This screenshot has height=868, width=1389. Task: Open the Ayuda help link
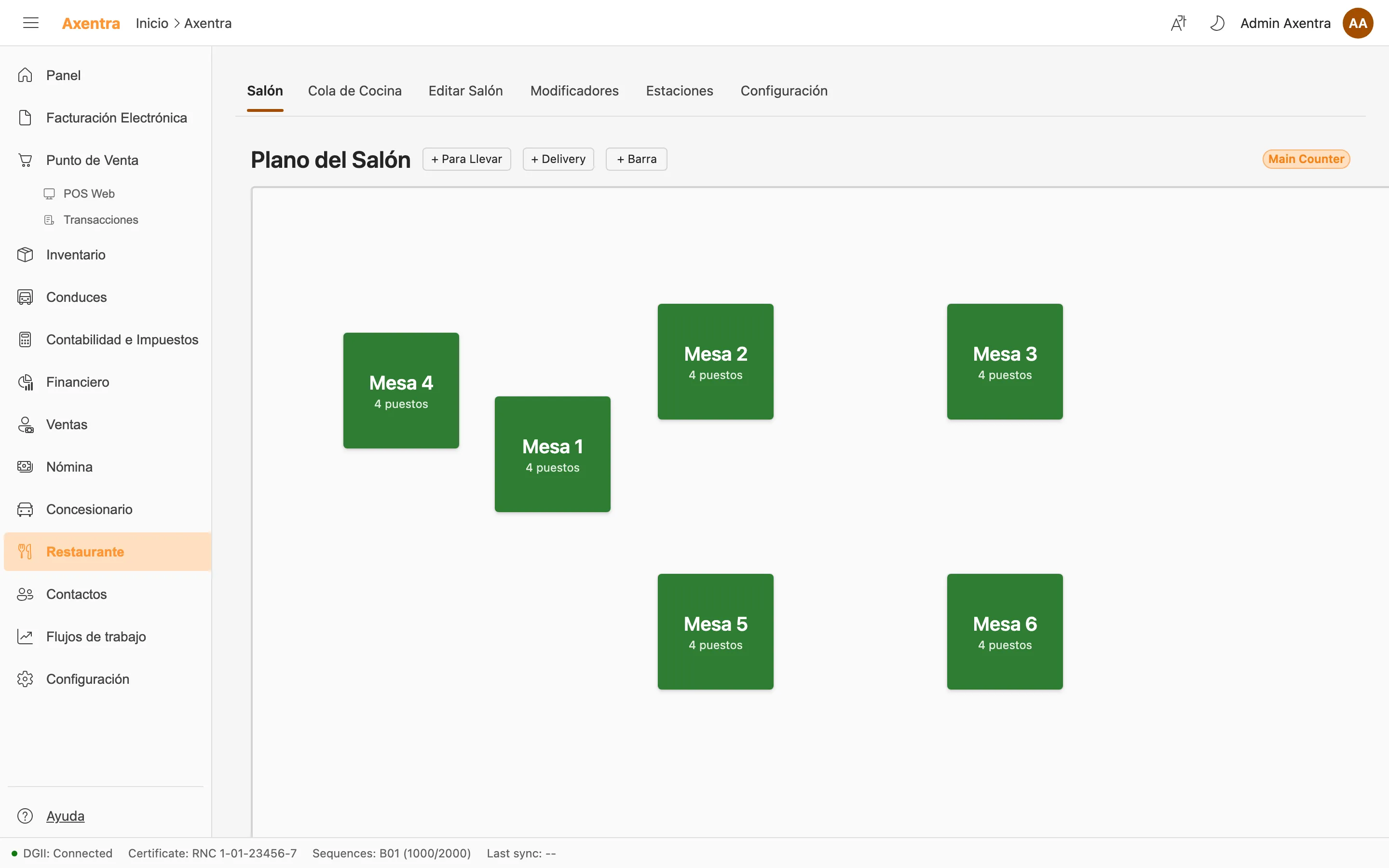(66, 816)
